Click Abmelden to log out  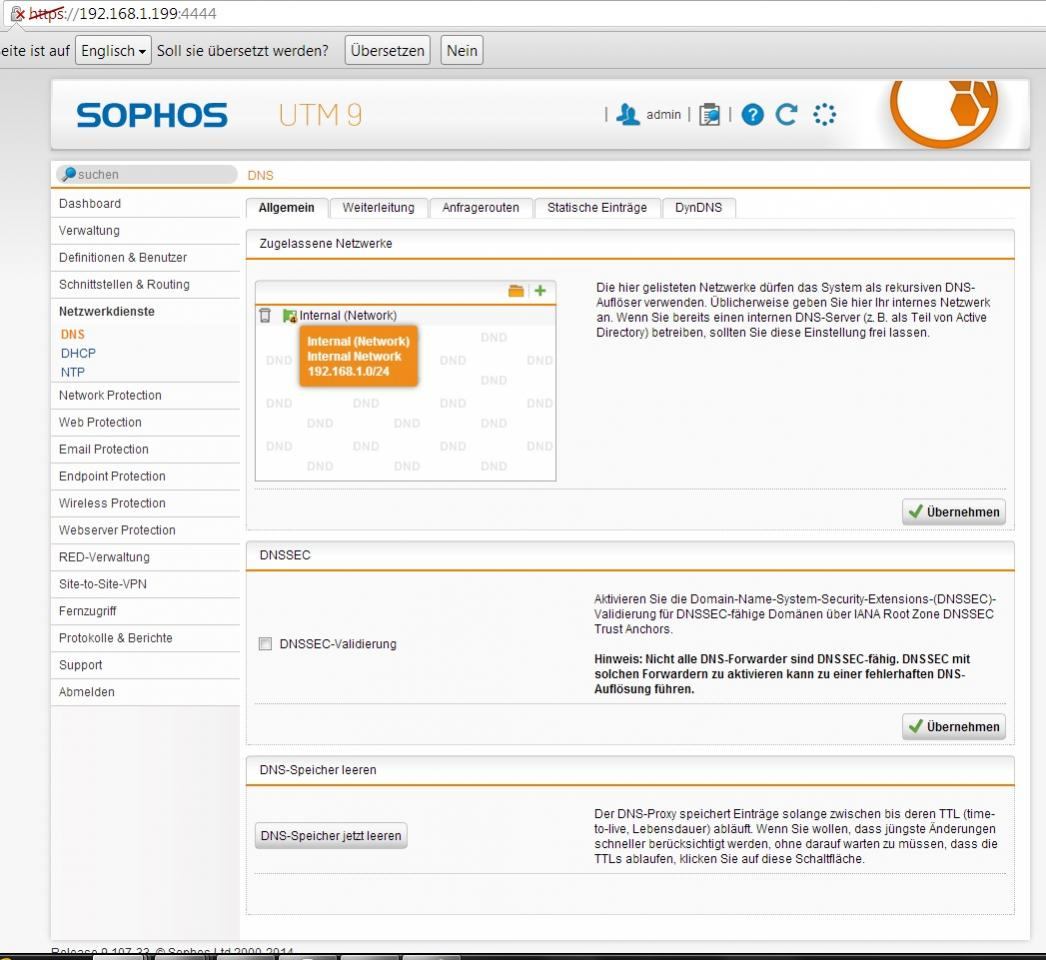(145, 692)
